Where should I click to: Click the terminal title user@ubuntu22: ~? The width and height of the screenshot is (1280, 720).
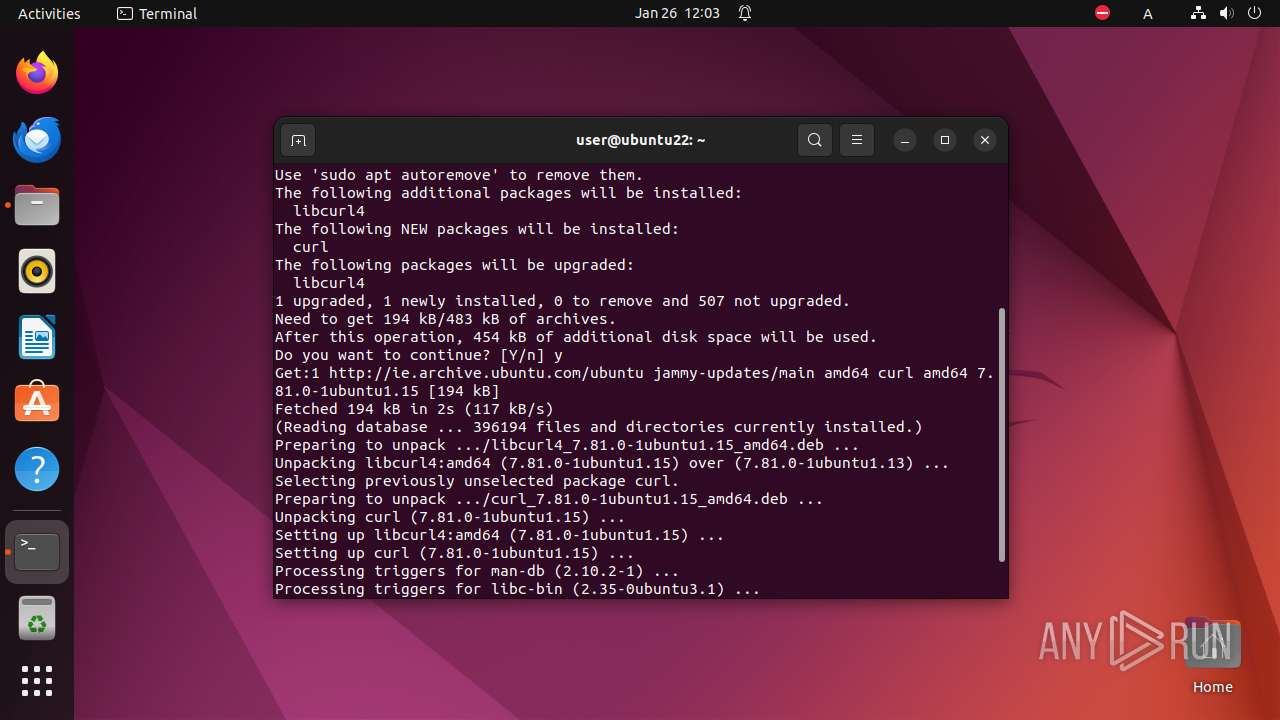(x=641, y=140)
